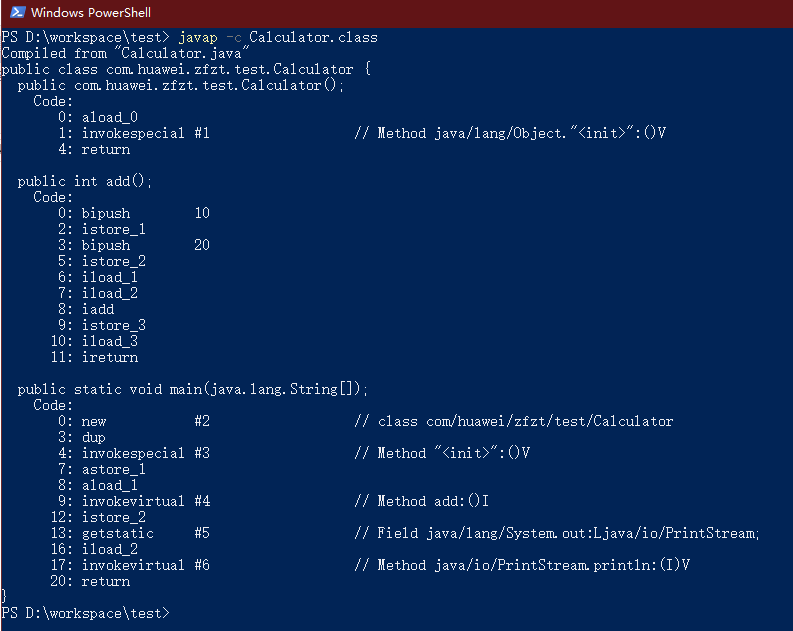Click the public int add() declaration
Image resolution: width=793 pixels, height=631 pixels.
point(85,181)
